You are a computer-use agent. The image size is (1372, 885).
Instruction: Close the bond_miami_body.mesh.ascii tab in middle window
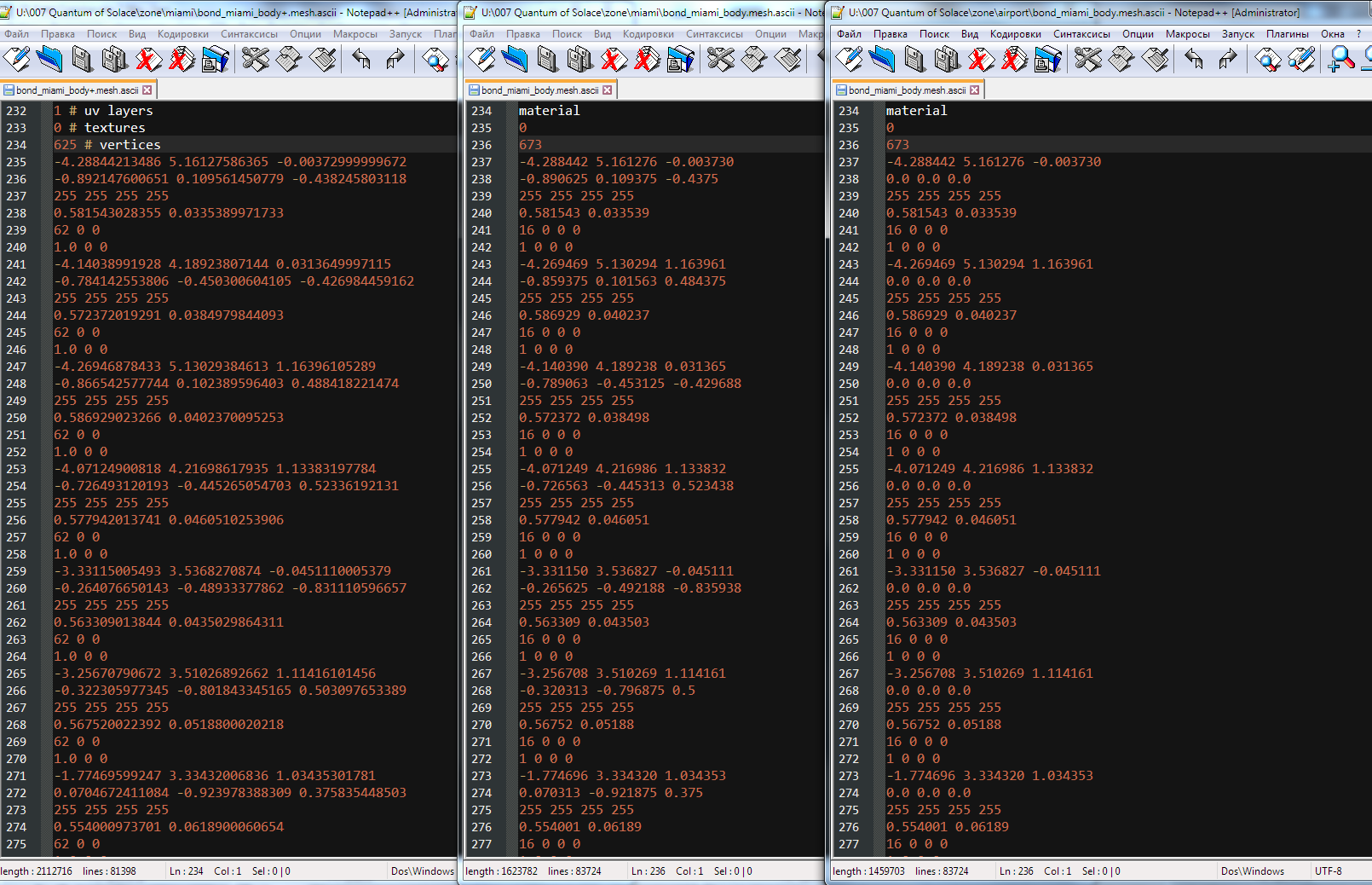tap(608, 90)
